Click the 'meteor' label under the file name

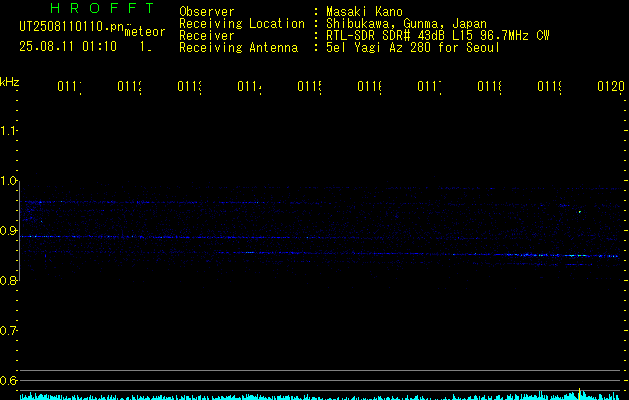click(145, 32)
